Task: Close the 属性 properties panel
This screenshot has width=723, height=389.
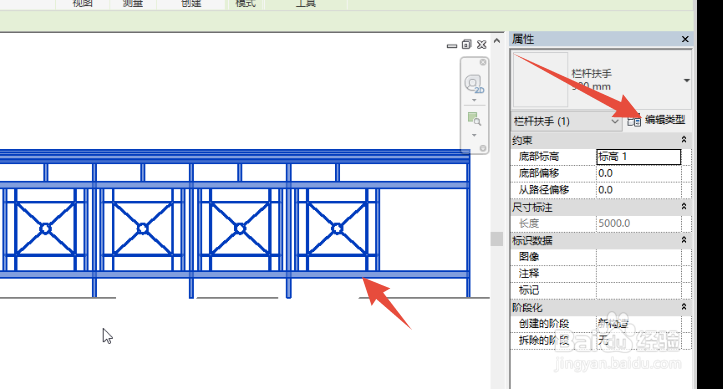Action: pos(685,39)
